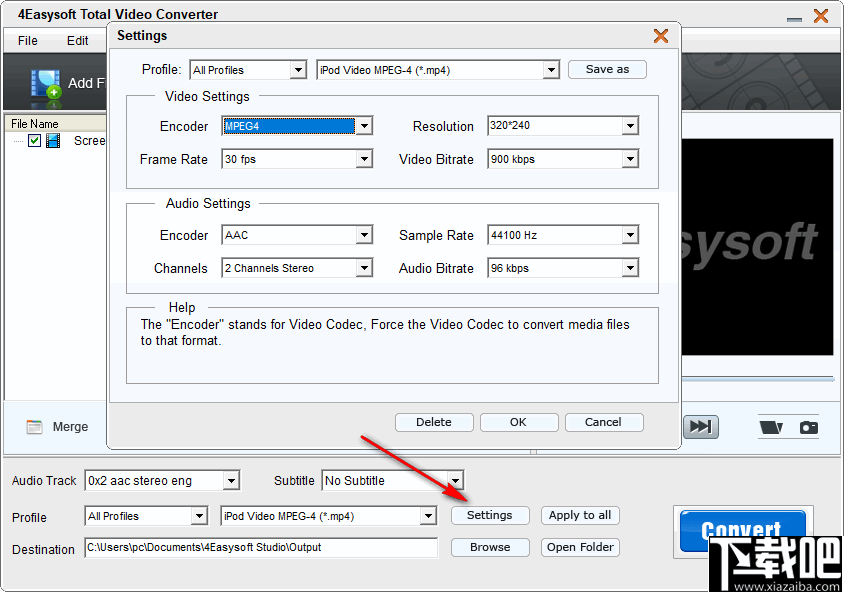Uncheck the Scree file in the file list
844x592 pixels.
(36, 141)
